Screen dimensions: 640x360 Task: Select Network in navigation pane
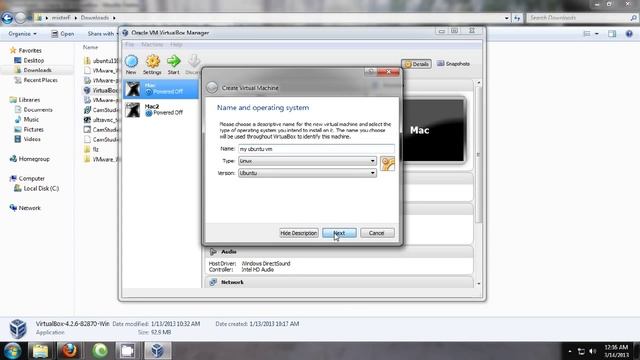29,208
